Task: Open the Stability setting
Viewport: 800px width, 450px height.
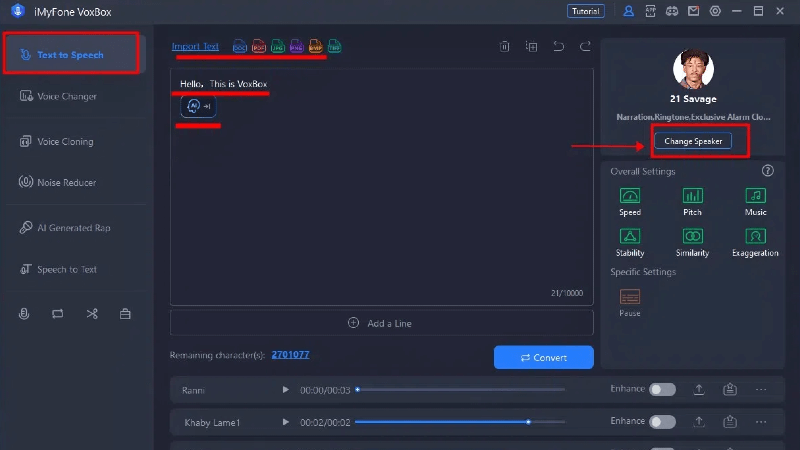Action: 630,243
